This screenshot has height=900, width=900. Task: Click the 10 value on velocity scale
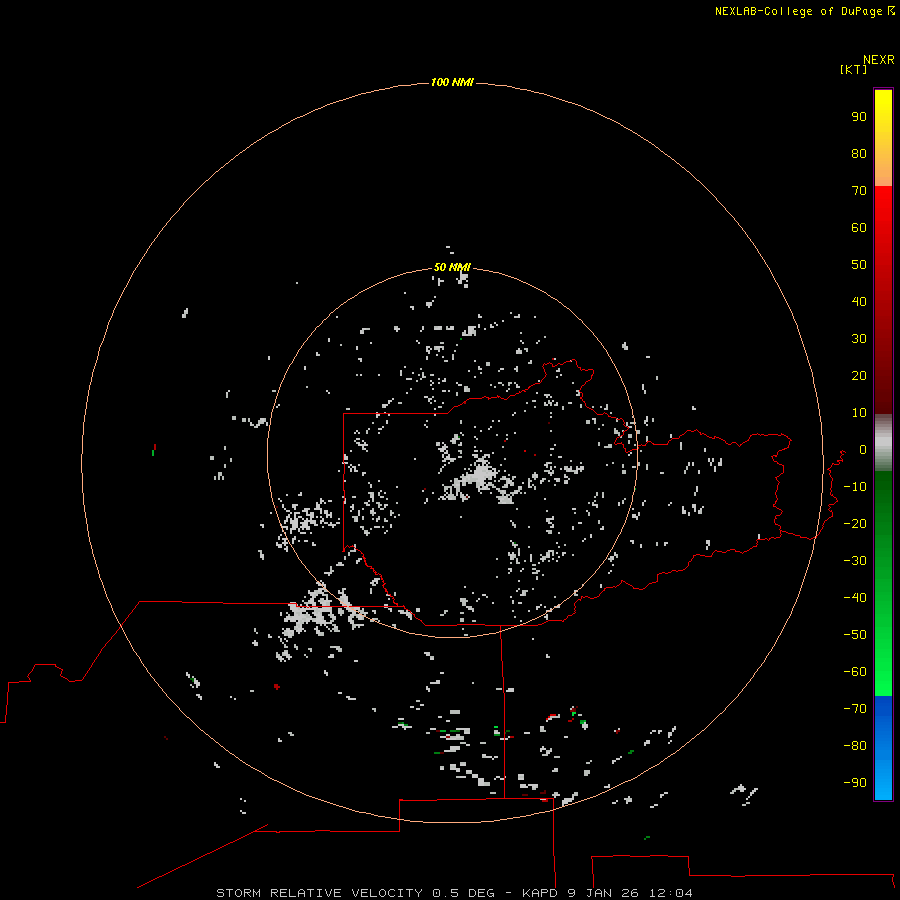tap(859, 413)
